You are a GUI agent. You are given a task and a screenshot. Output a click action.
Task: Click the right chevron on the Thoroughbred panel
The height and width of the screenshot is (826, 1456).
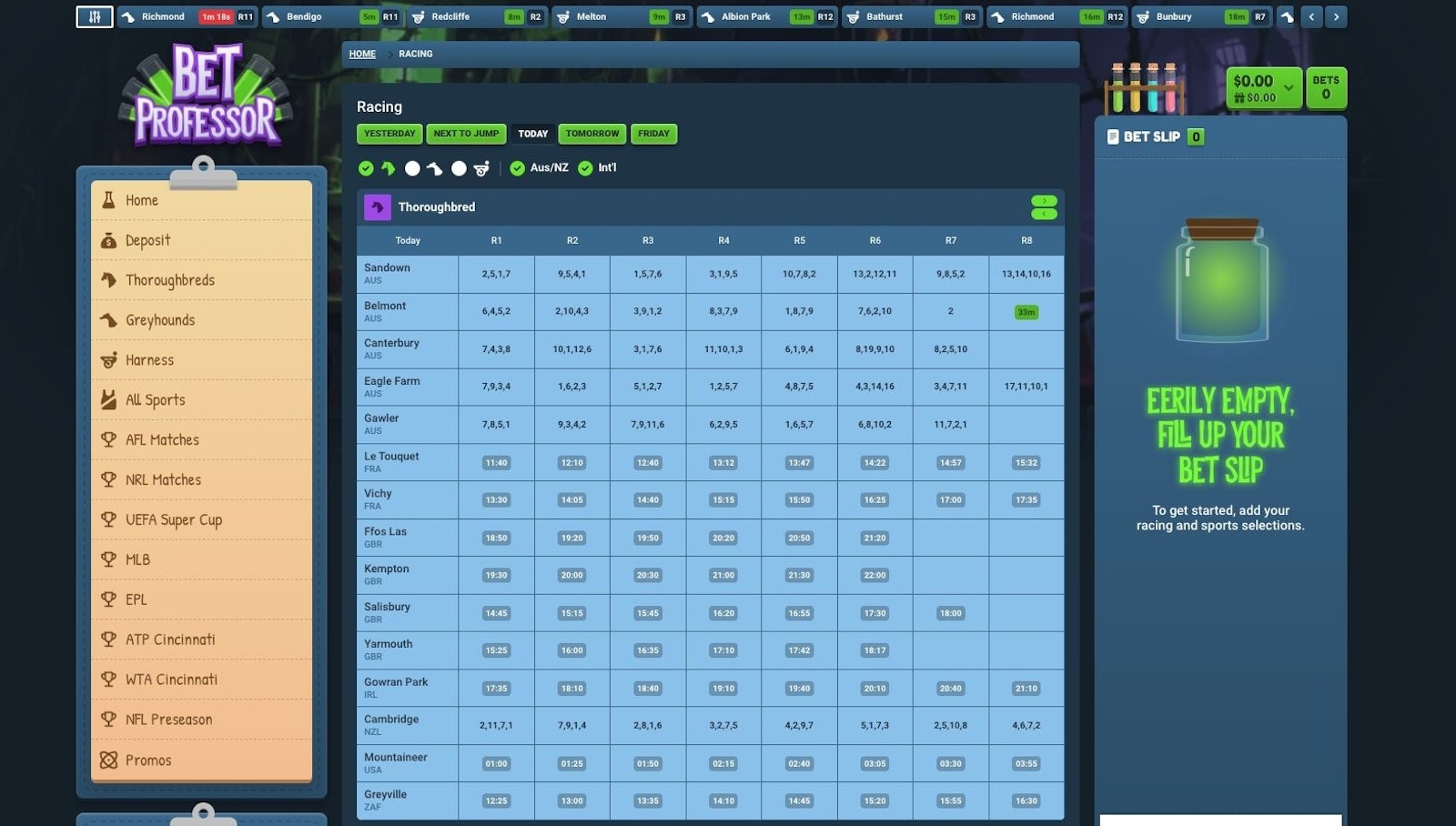(1043, 200)
